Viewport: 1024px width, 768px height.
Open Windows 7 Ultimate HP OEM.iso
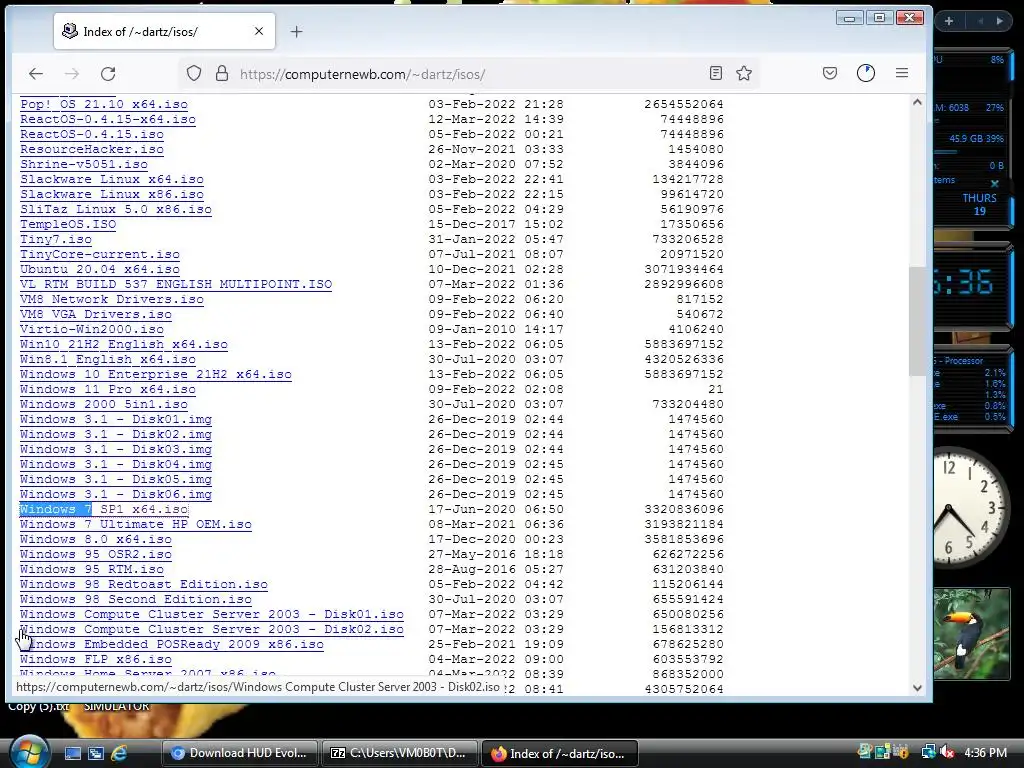pos(136,525)
